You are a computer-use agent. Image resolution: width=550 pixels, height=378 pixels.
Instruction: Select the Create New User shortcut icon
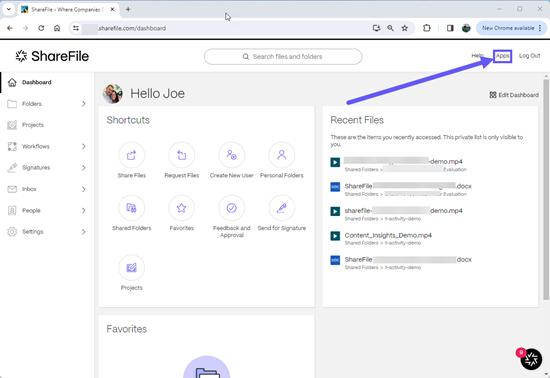(x=232, y=155)
